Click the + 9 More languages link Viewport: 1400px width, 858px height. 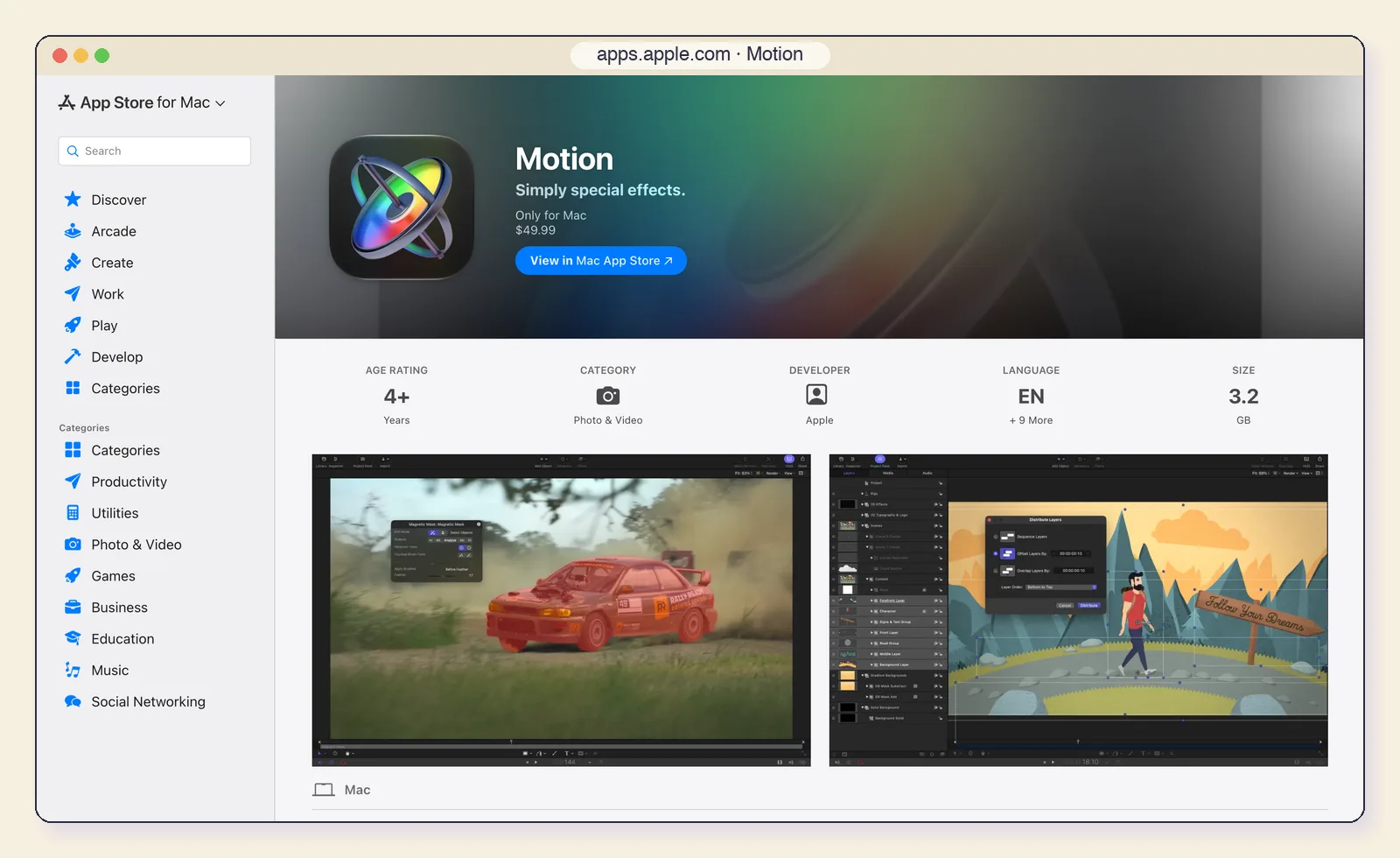click(x=1031, y=420)
